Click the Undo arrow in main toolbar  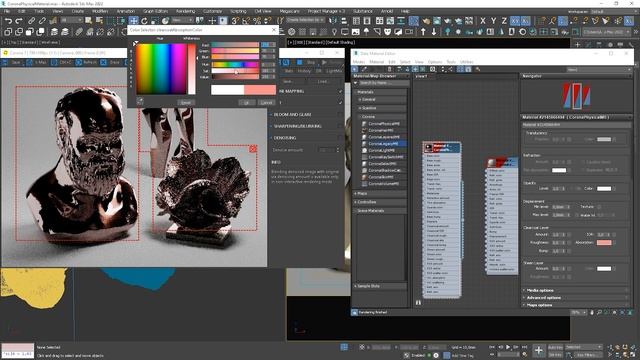click(8, 20)
